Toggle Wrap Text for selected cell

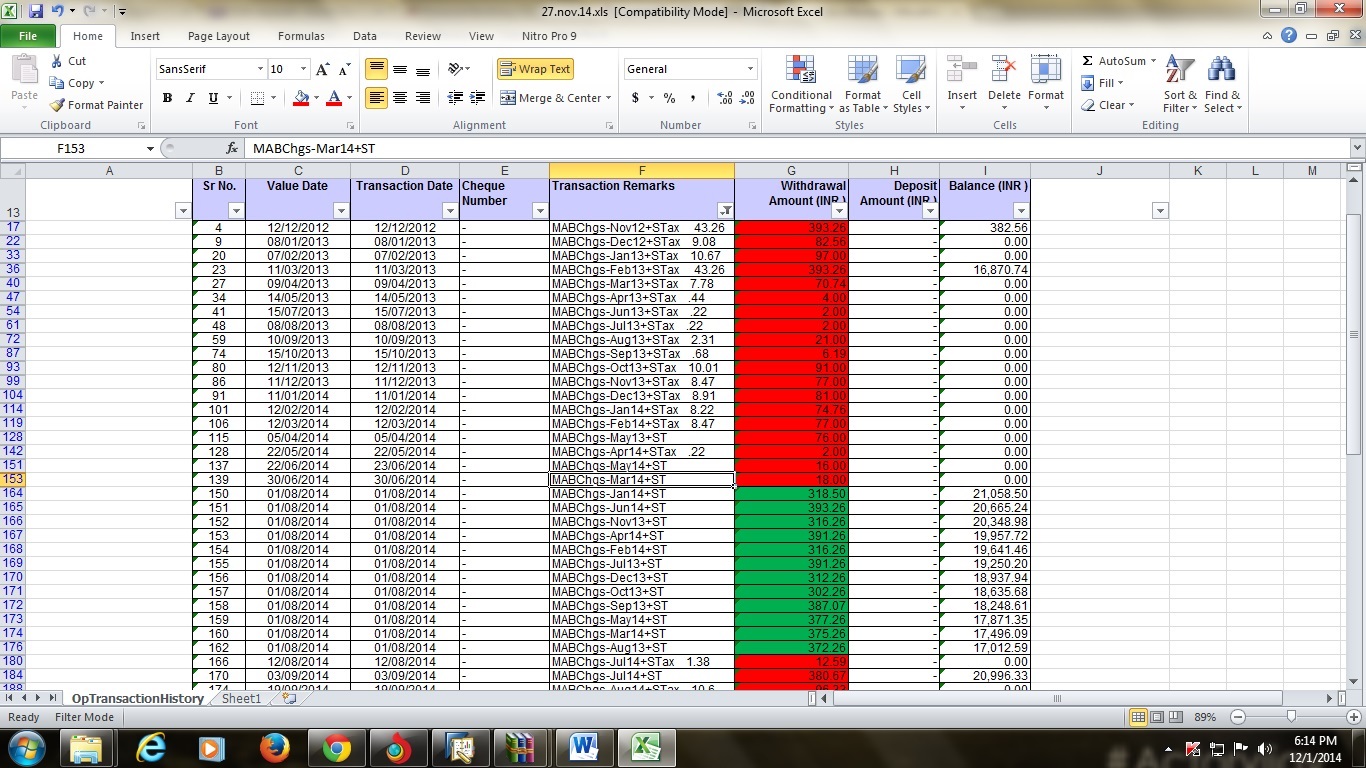tap(535, 69)
